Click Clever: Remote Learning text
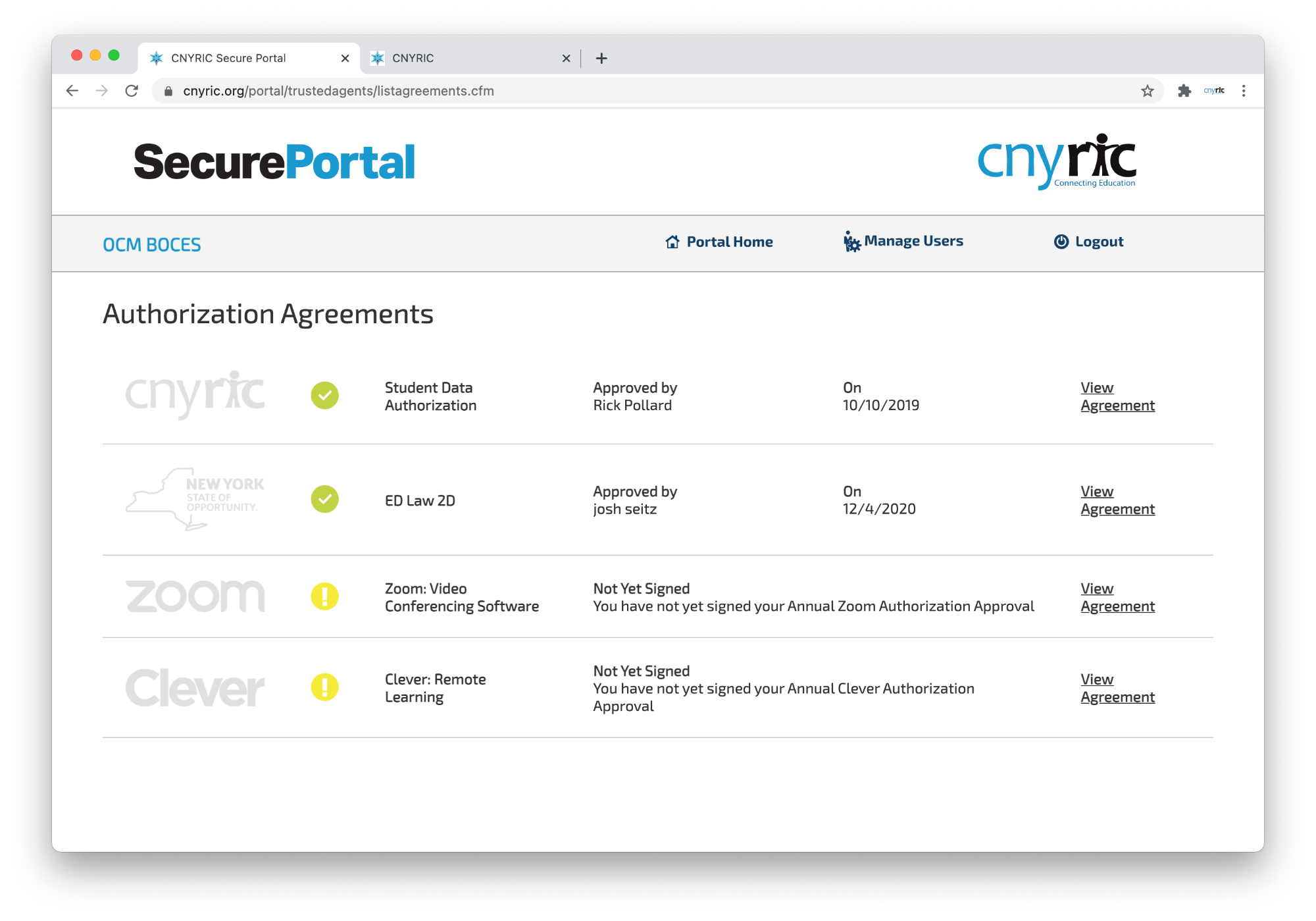The width and height of the screenshot is (1316, 921). [436, 688]
